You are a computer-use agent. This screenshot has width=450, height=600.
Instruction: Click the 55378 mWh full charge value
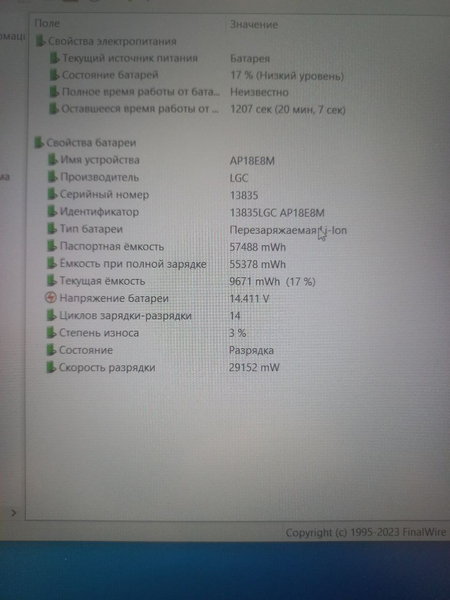(258, 264)
